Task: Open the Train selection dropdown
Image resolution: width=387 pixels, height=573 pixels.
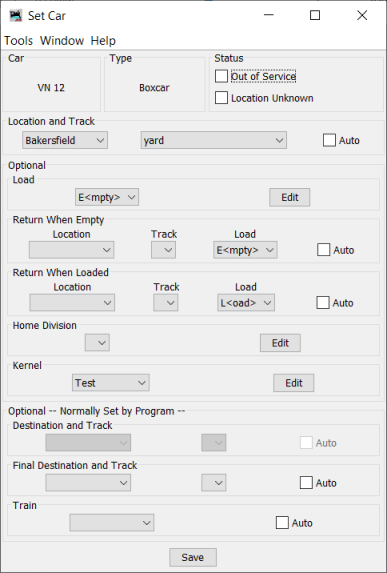Action: pyautogui.click(x=112, y=523)
